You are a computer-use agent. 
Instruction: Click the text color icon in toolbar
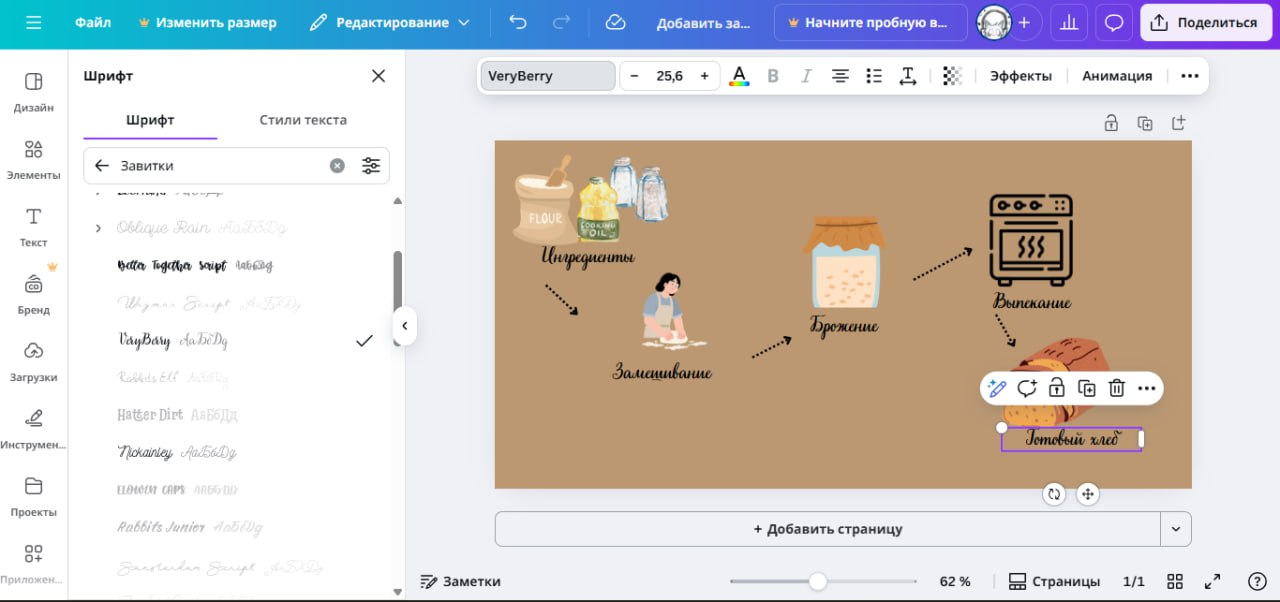coord(739,76)
